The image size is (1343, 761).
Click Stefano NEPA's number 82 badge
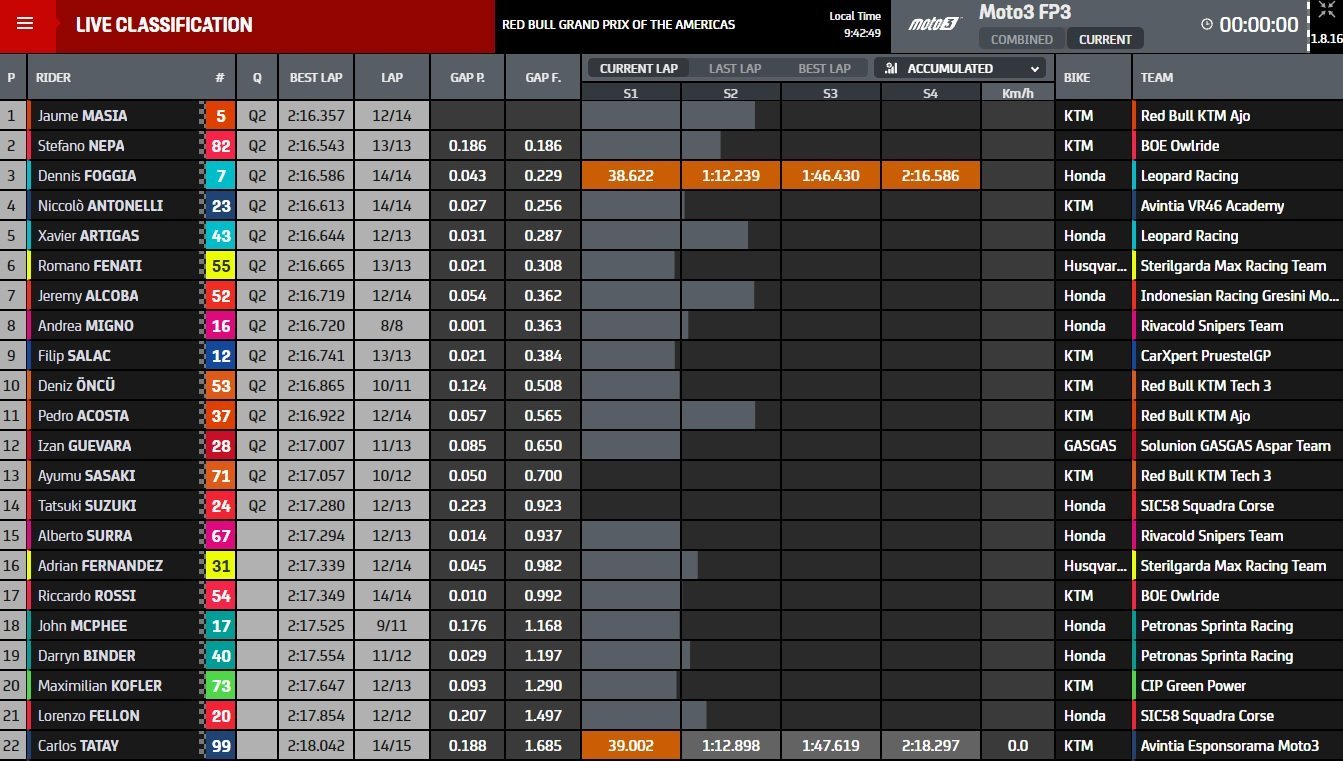220,145
